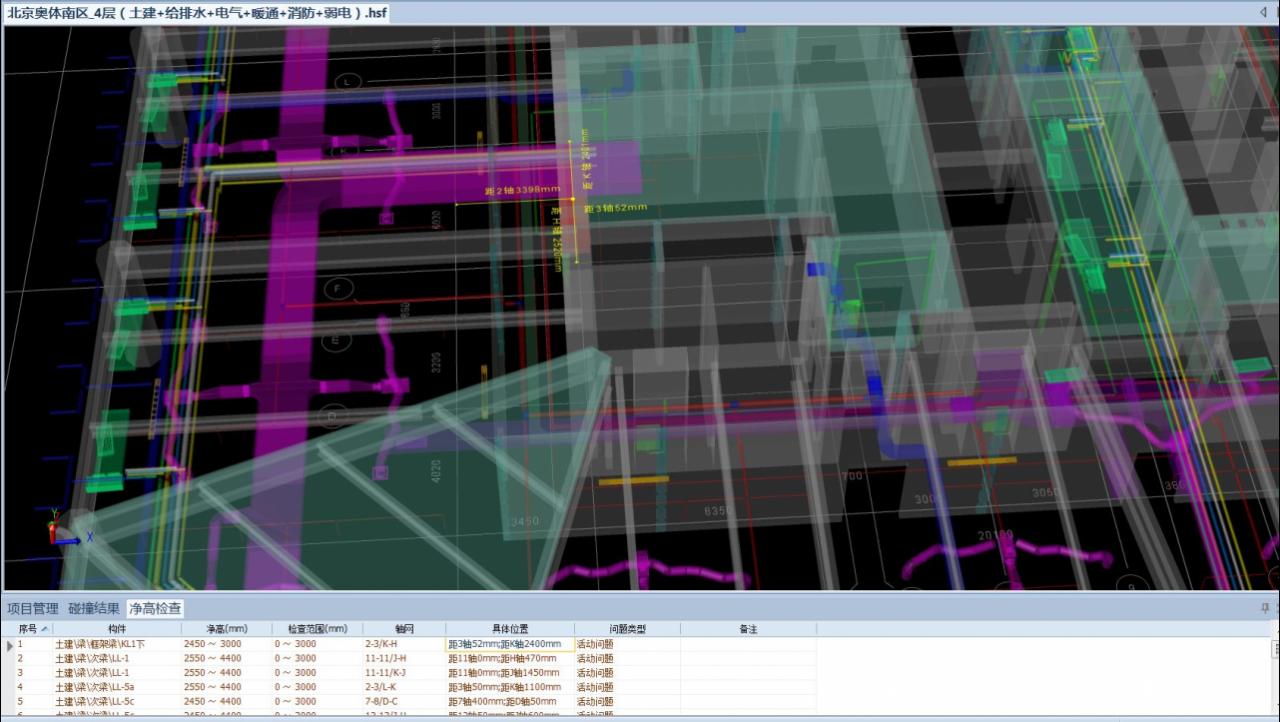Click the XYZ axis orientation gizmo
Image resolution: width=1280 pixels, height=722 pixels.
click(62, 531)
